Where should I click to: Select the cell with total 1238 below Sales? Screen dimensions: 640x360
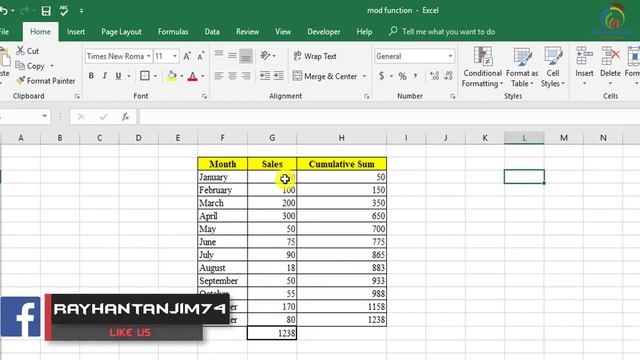[x=272, y=333]
